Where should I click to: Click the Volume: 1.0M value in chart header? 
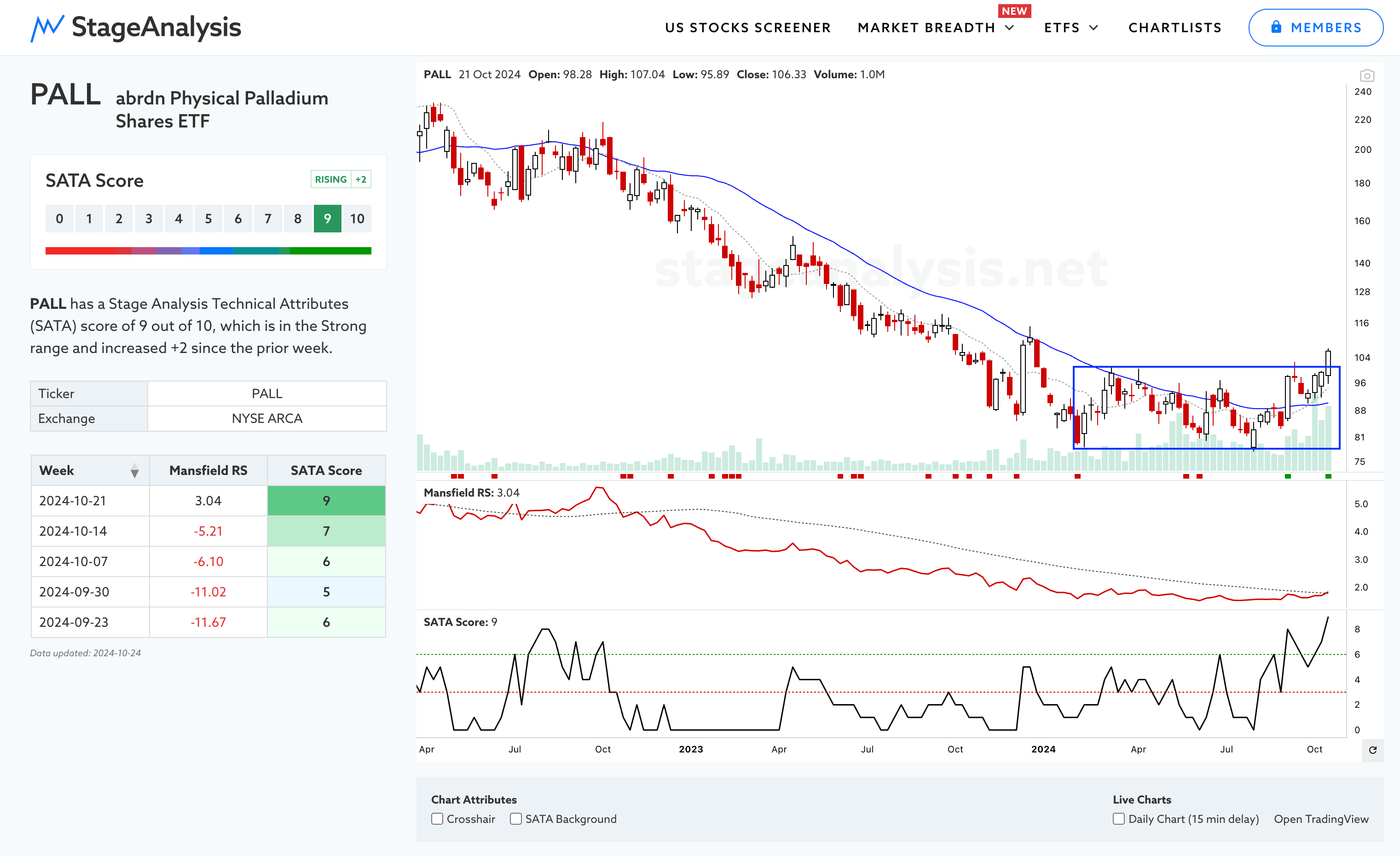click(x=849, y=75)
